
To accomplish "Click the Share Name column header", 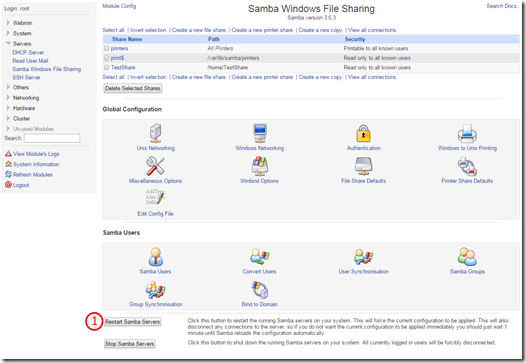I will (x=127, y=39).
